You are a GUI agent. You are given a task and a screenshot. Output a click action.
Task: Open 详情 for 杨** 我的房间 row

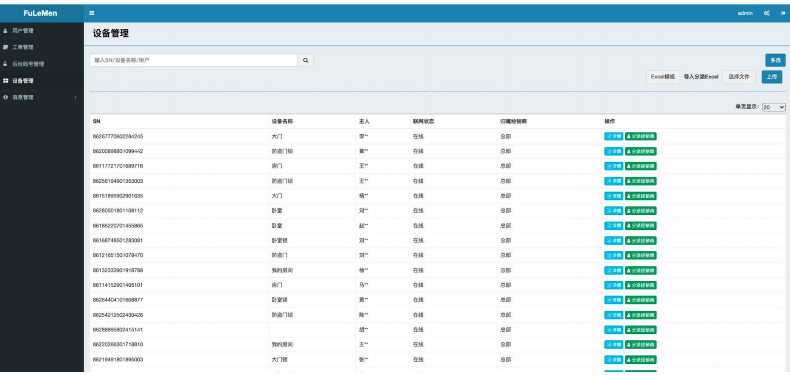pos(613,270)
